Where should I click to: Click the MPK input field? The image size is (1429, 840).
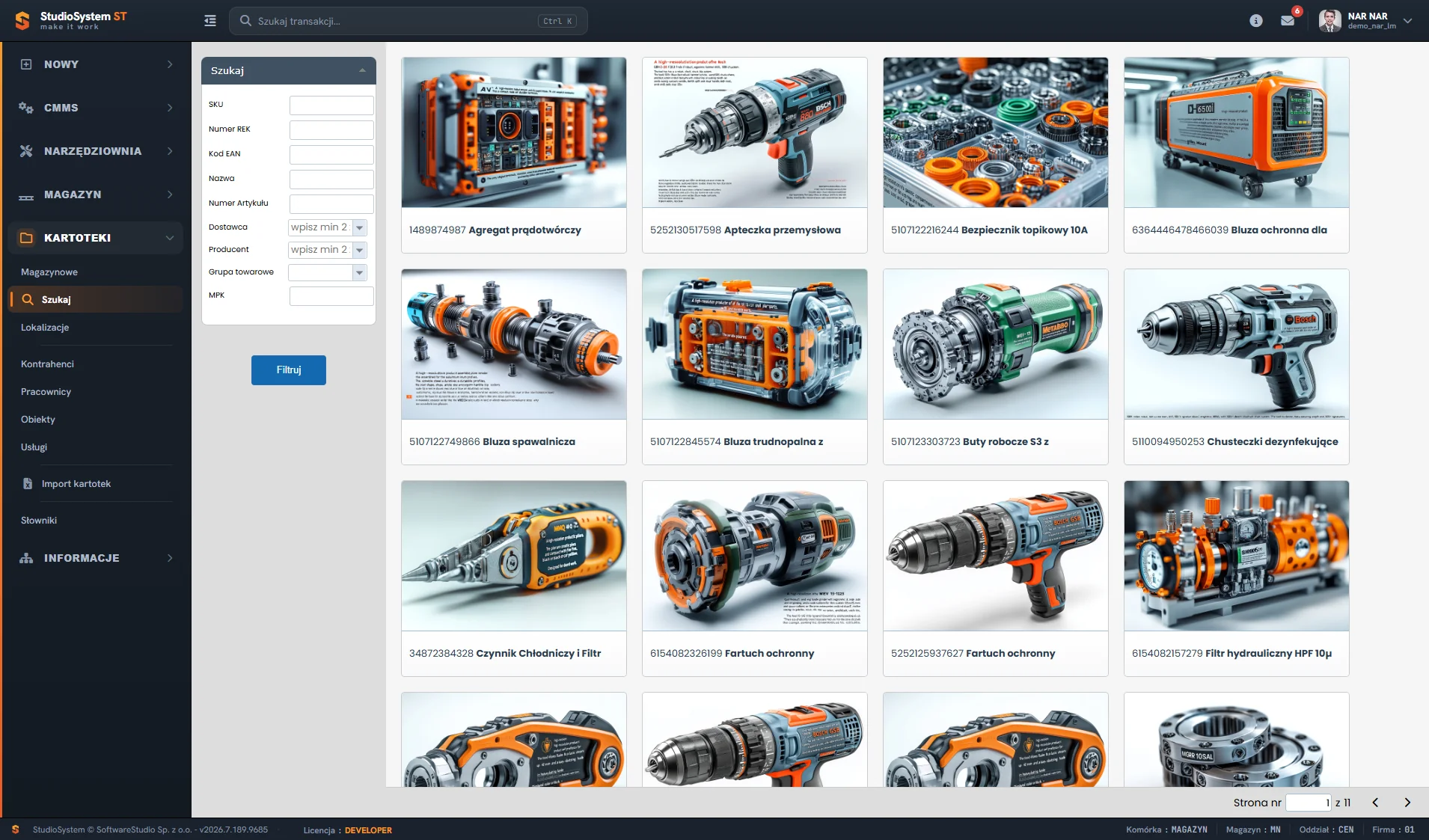click(331, 296)
